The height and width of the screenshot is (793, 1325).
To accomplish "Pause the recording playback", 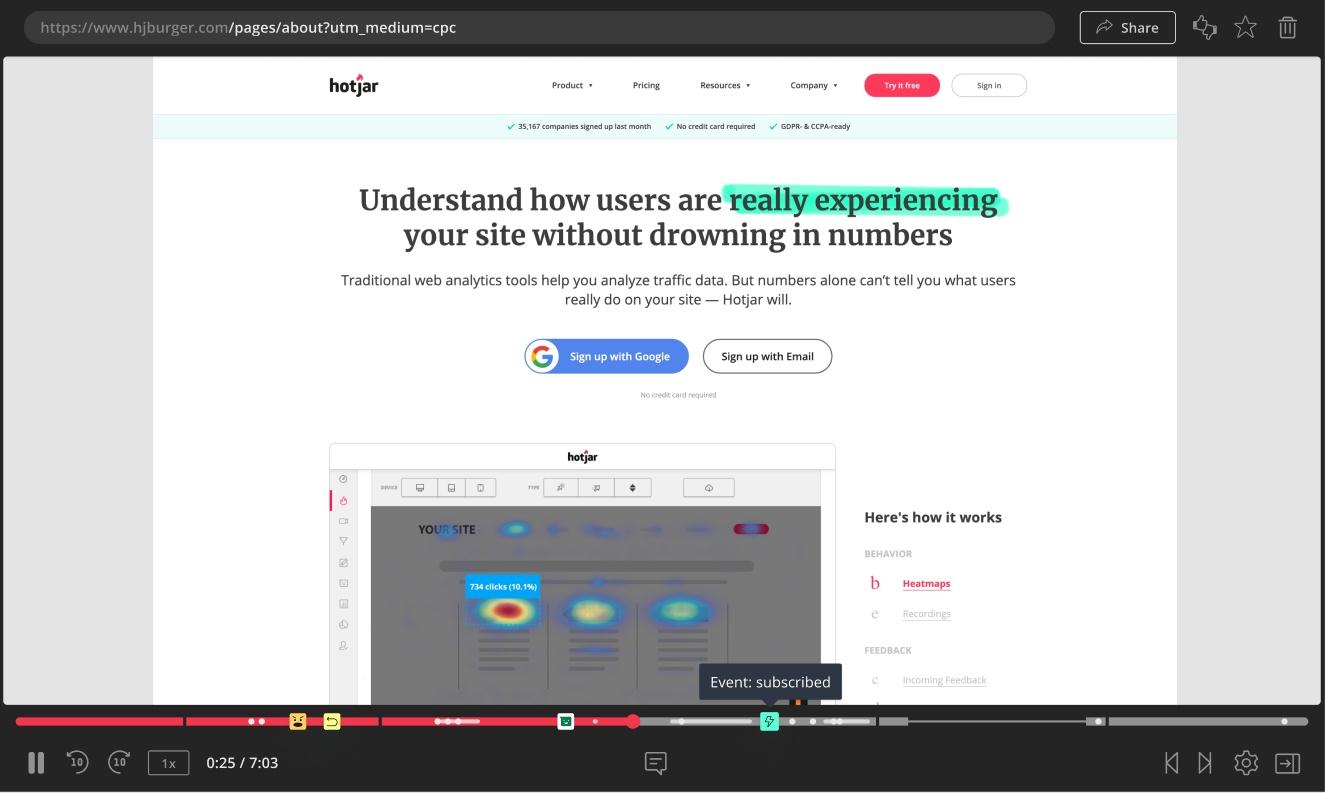I will 36,763.
